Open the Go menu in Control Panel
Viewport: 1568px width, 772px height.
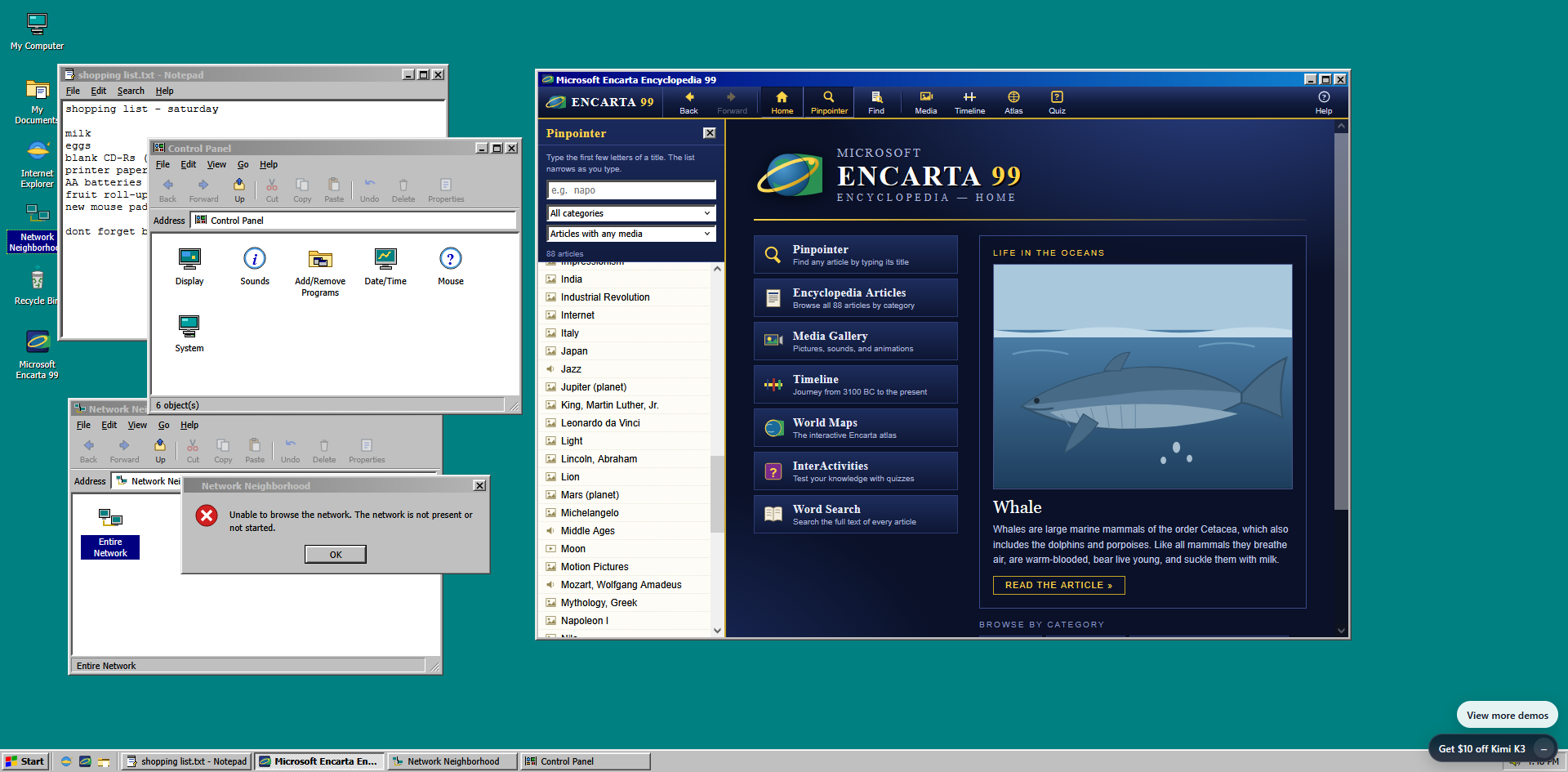(243, 164)
